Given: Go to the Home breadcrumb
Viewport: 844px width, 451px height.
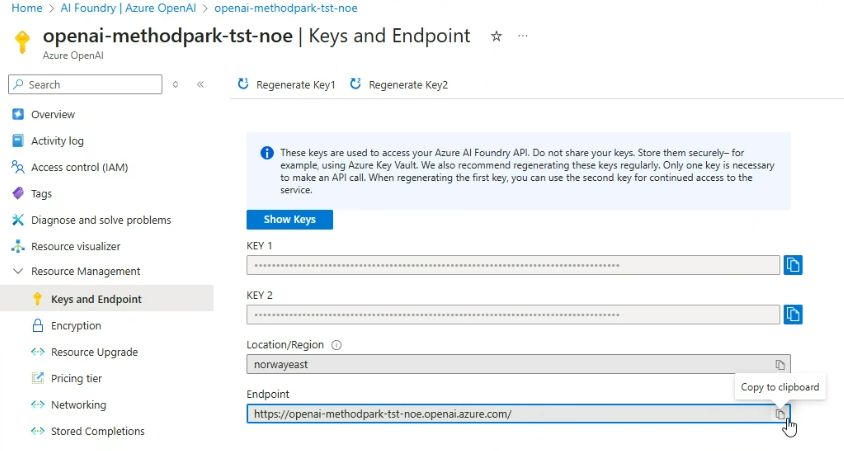Looking at the screenshot, I should [x=26, y=8].
